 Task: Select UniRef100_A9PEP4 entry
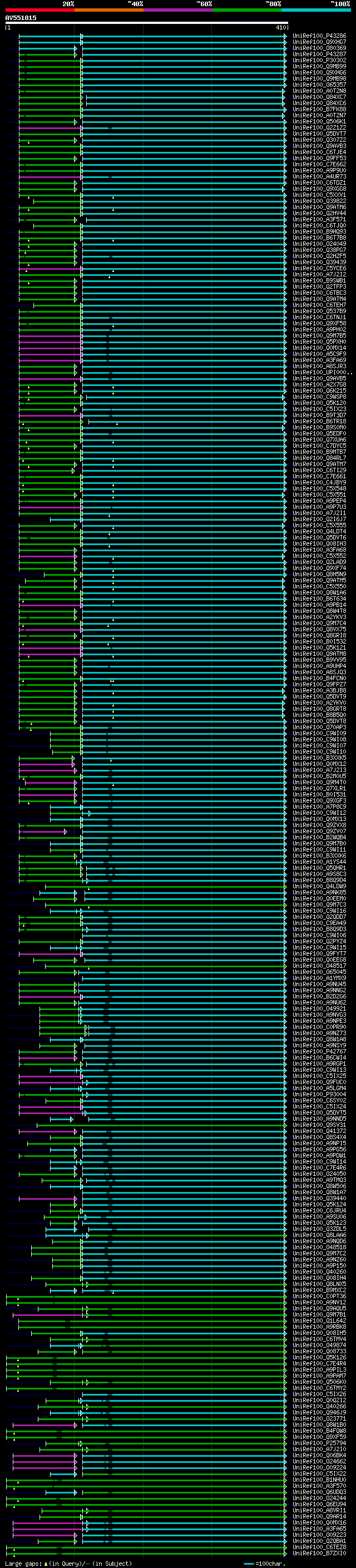coord(319,501)
